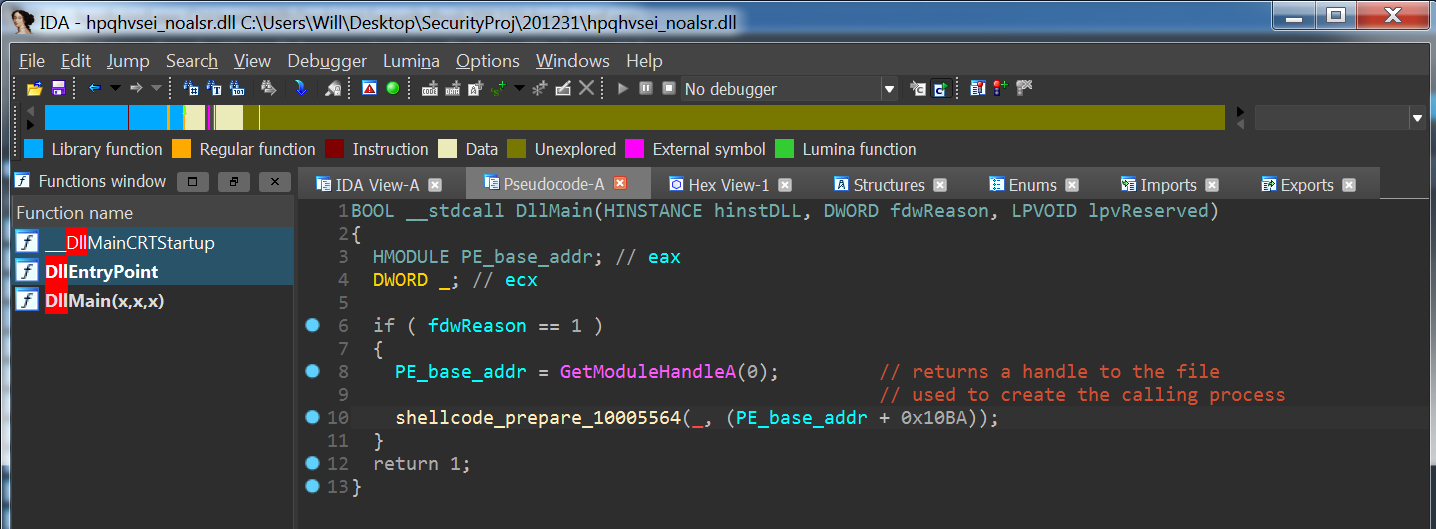Toggle the breakpoint dot on line 6

[311, 325]
